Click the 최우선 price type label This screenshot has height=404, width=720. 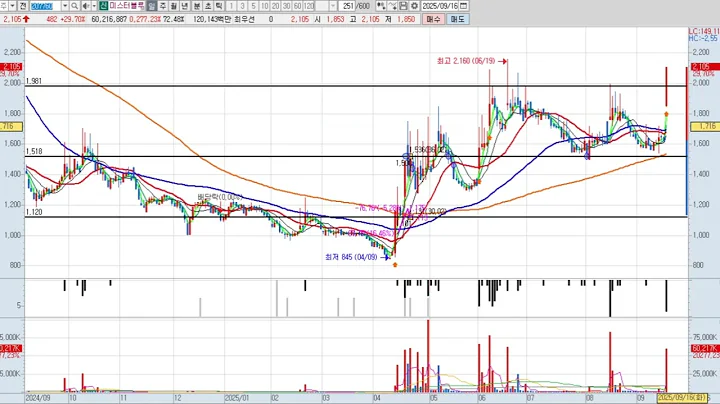tap(244, 19)
